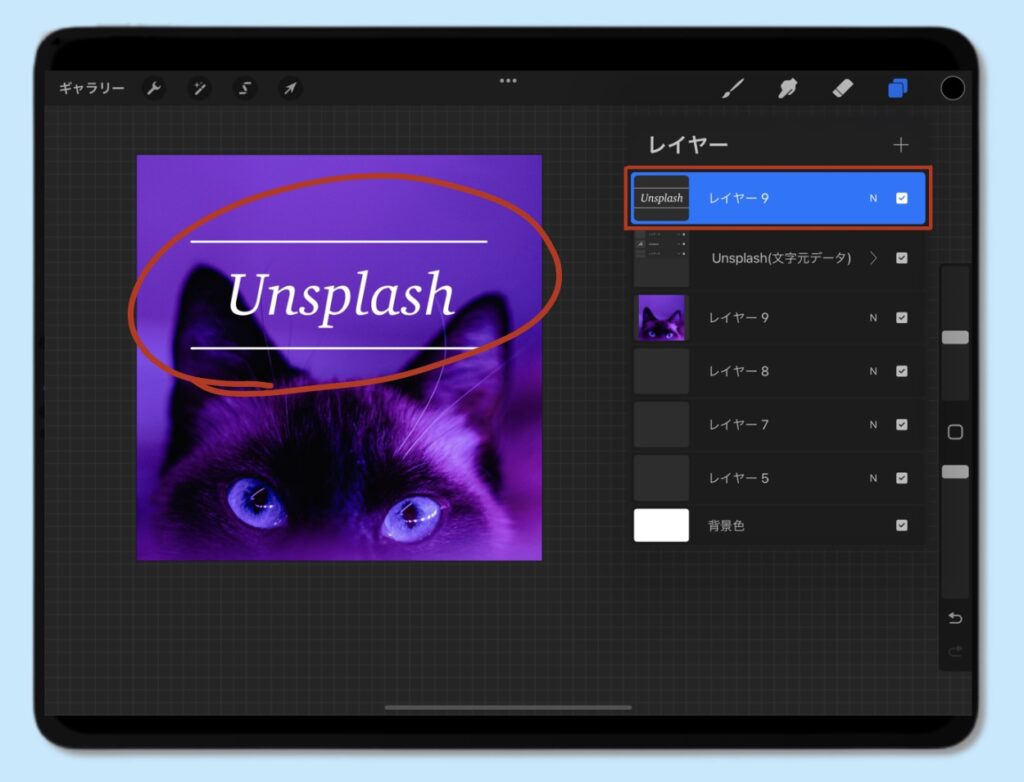
Task: Toggle visibility checkbox for レイヤー 8
Action: [902, 371]
